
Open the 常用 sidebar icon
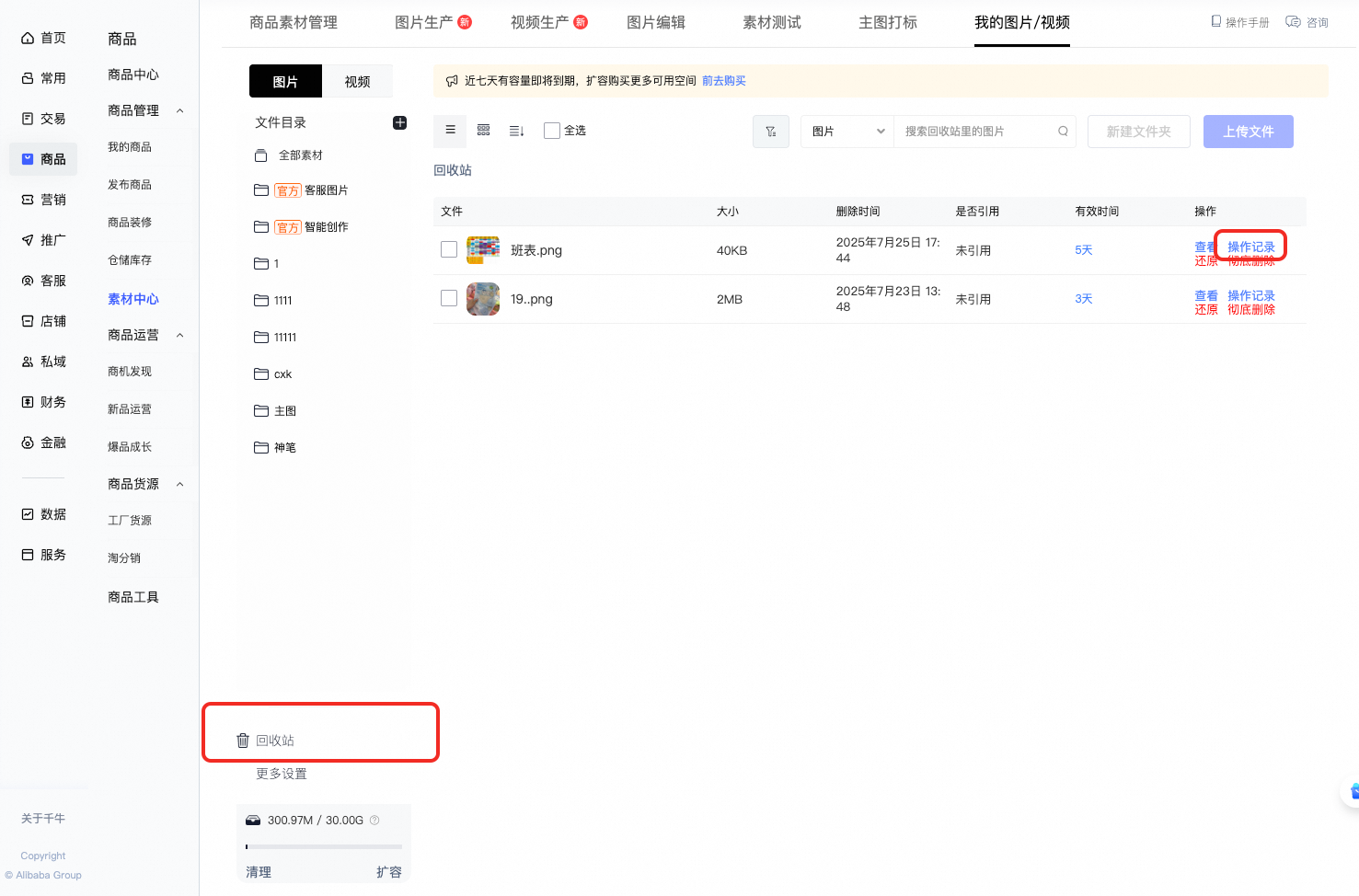coord(28,78)
